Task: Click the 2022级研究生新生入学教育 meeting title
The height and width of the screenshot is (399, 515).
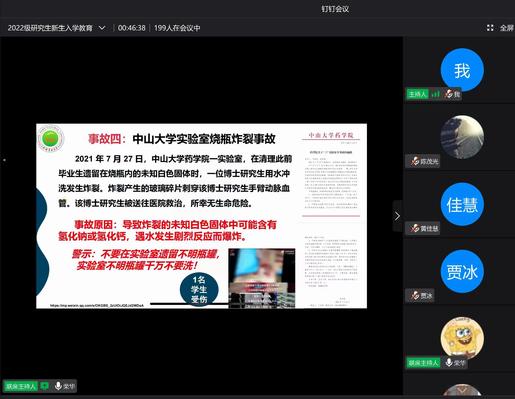Action: (x=50, y=28)
